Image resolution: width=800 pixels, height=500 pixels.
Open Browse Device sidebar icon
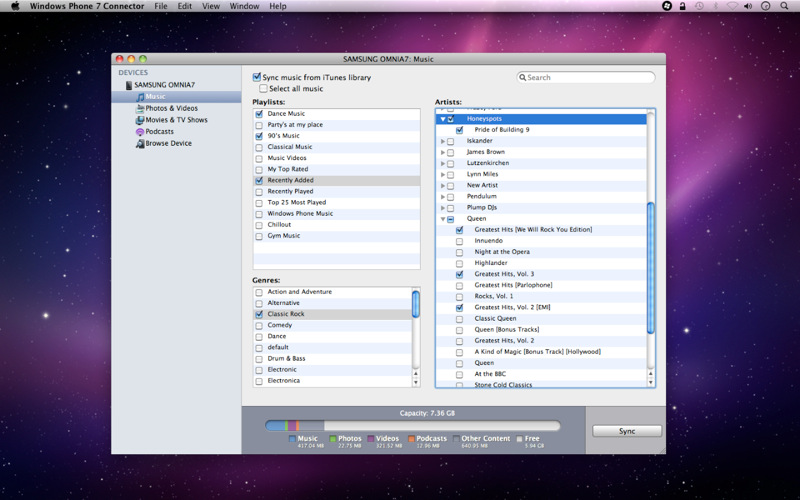(x=139, y=144)
